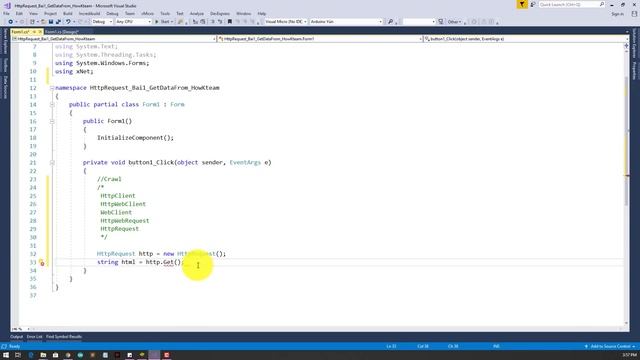Click the feedback icon beside Quick Launch

(x=533, y=4)
